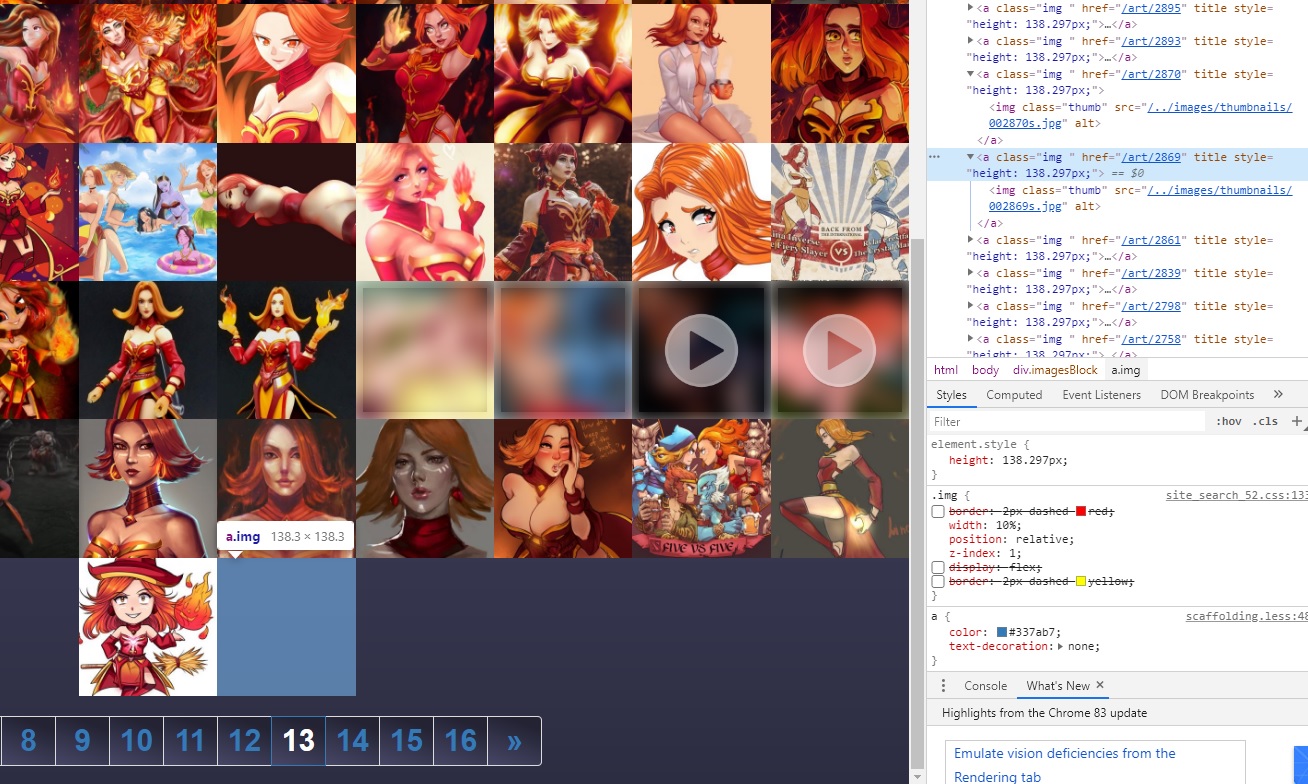Click the current page 13 button
The width and height of the screenshot is (1308, 784).
pos(298,741)
